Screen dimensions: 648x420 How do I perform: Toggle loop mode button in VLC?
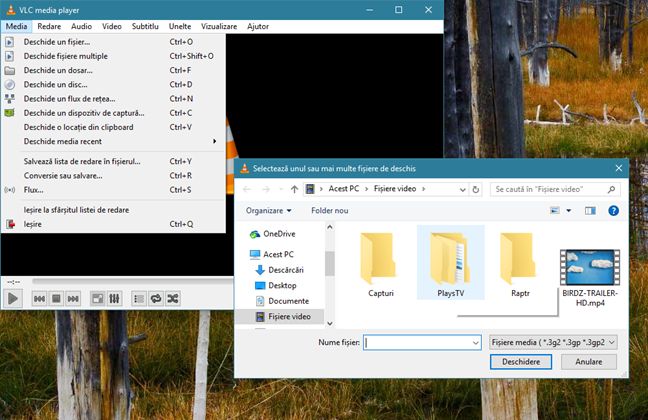pyautogui.click(x=156, y=298)
